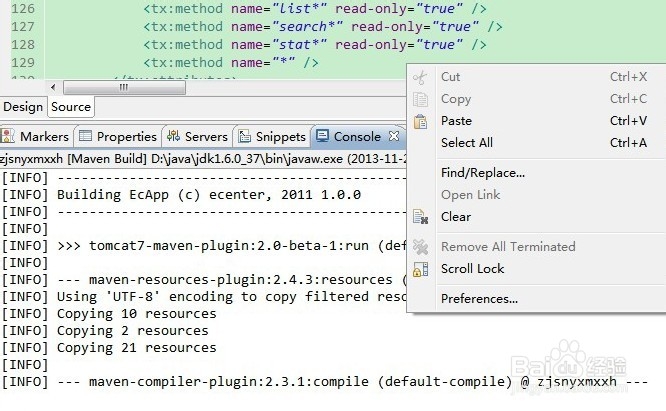
Task: Toggle Scroll Lock from context menu
Action: click(536, 269)
